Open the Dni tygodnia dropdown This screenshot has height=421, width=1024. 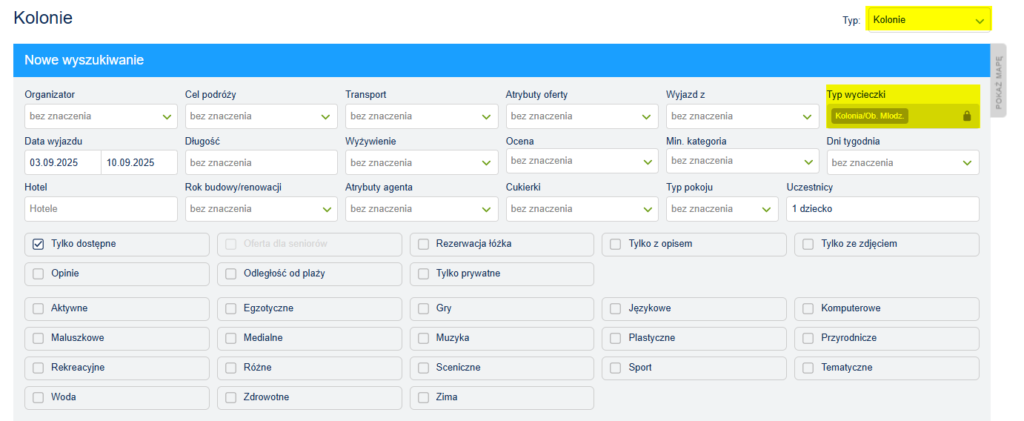(x=902, y=162)
